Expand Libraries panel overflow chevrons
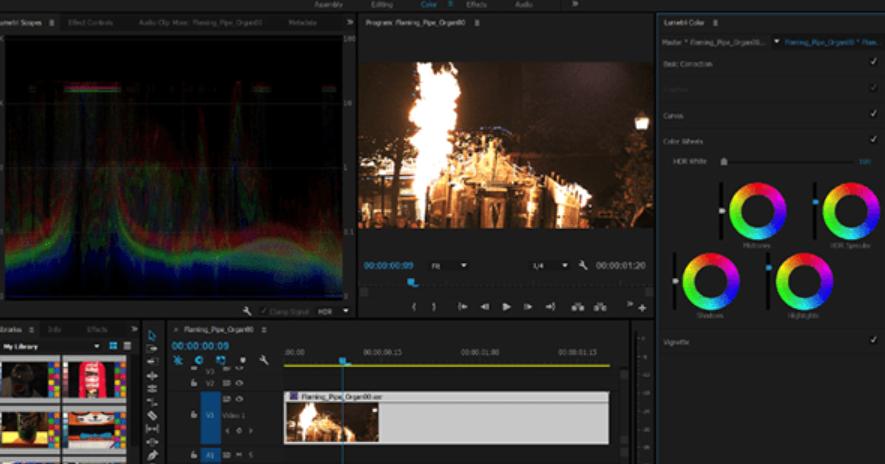 (134, 329)
